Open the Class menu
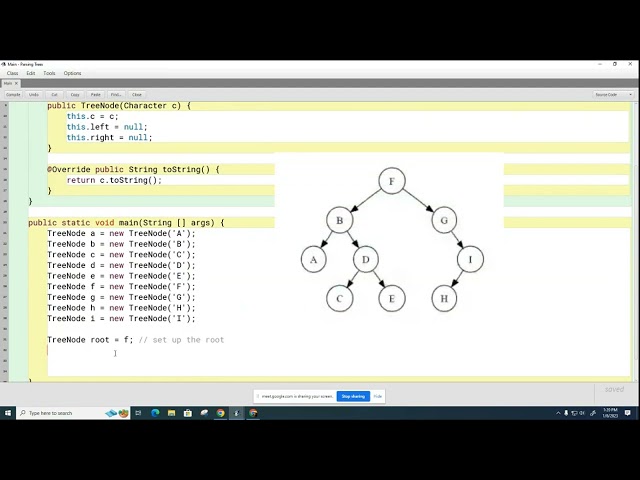Screen dimensions: 640x480 click(12, 73)
